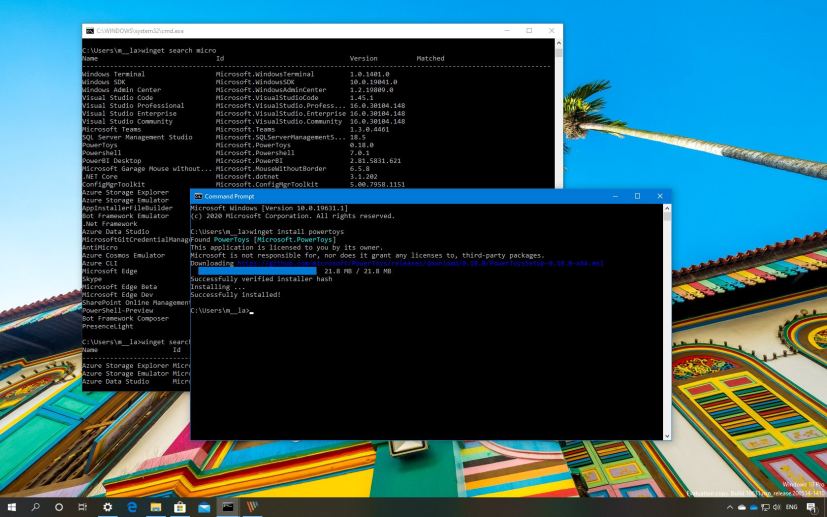Open Microsoft Store from the taskbar
The height and width of the screenshot is (517, 827).
180,508
